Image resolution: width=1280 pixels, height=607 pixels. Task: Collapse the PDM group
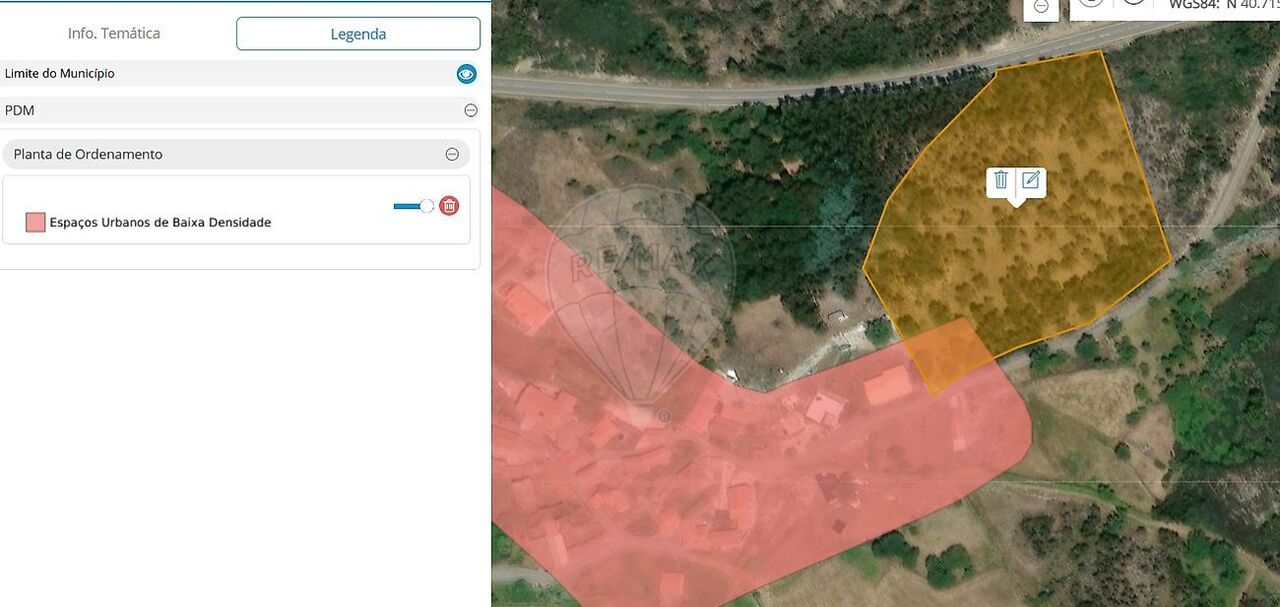pyautogui.click(x=471, y=111)
